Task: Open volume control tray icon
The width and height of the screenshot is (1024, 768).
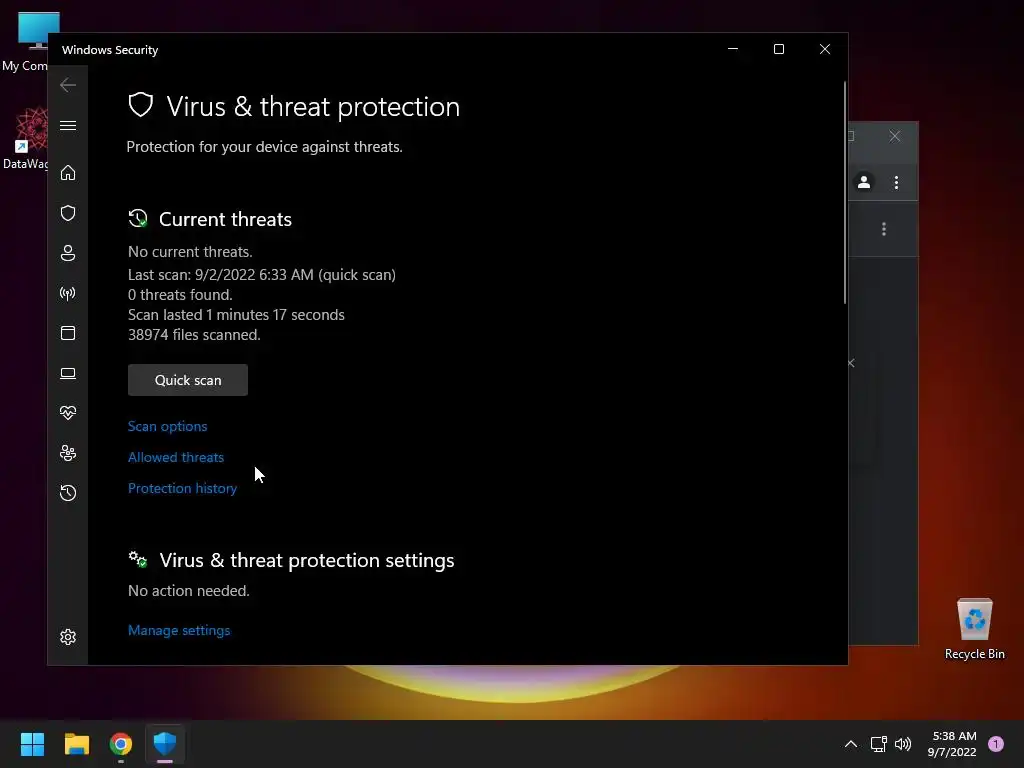Action: tap(903, 744)
